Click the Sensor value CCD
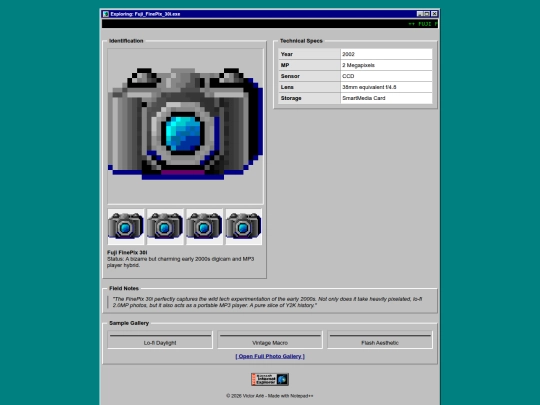The height and width of the screenshot is (405, 540). [x=386, y=76]
